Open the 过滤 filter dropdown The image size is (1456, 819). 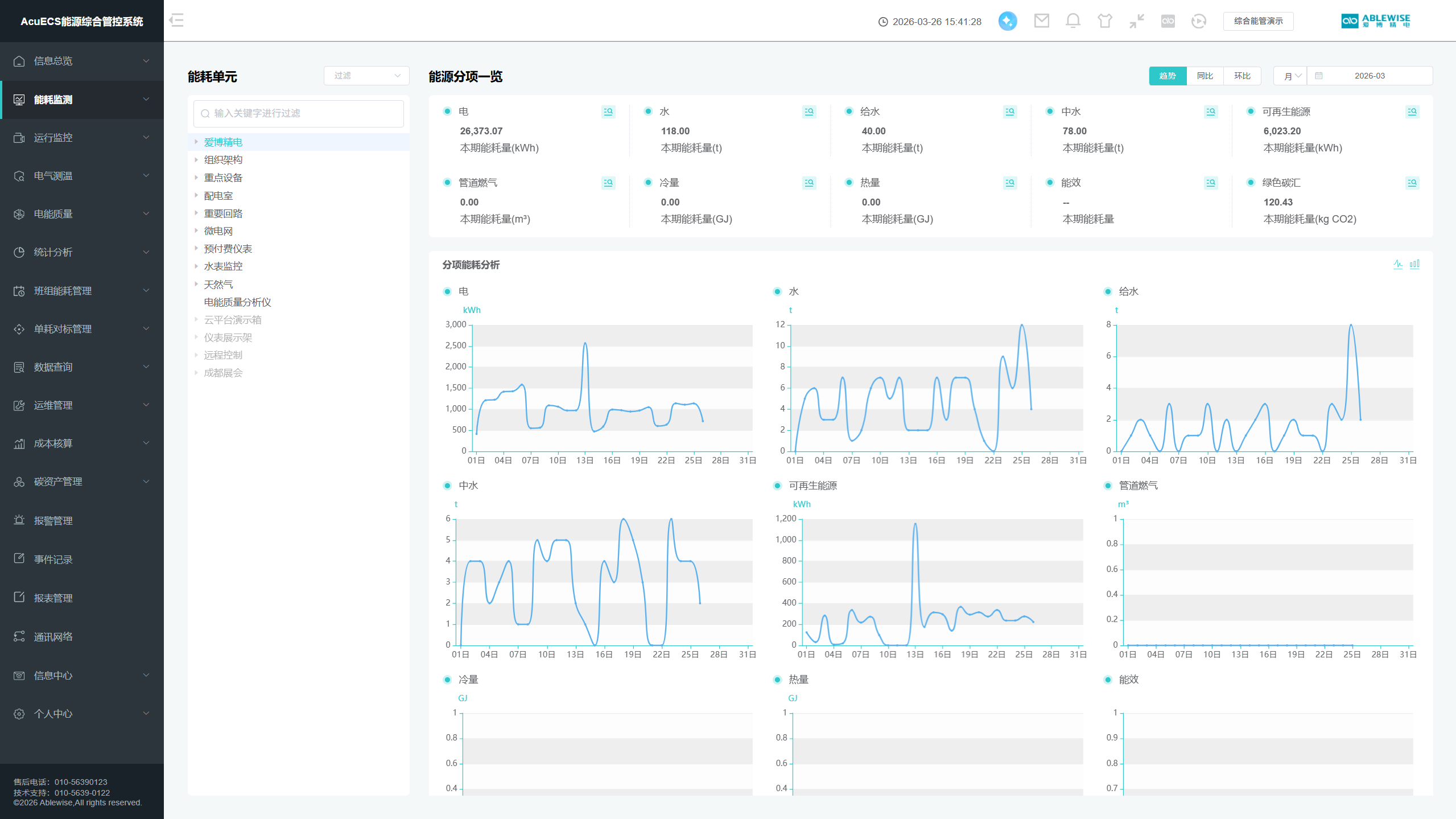366,76
